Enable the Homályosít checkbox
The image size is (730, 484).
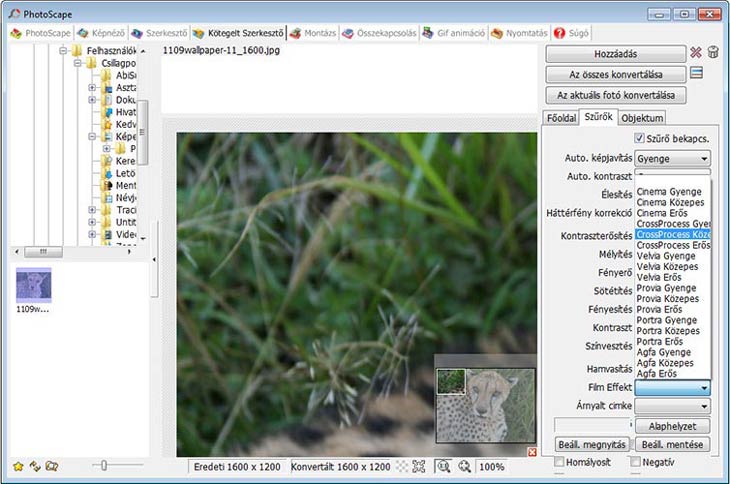[x=559, y=462]
